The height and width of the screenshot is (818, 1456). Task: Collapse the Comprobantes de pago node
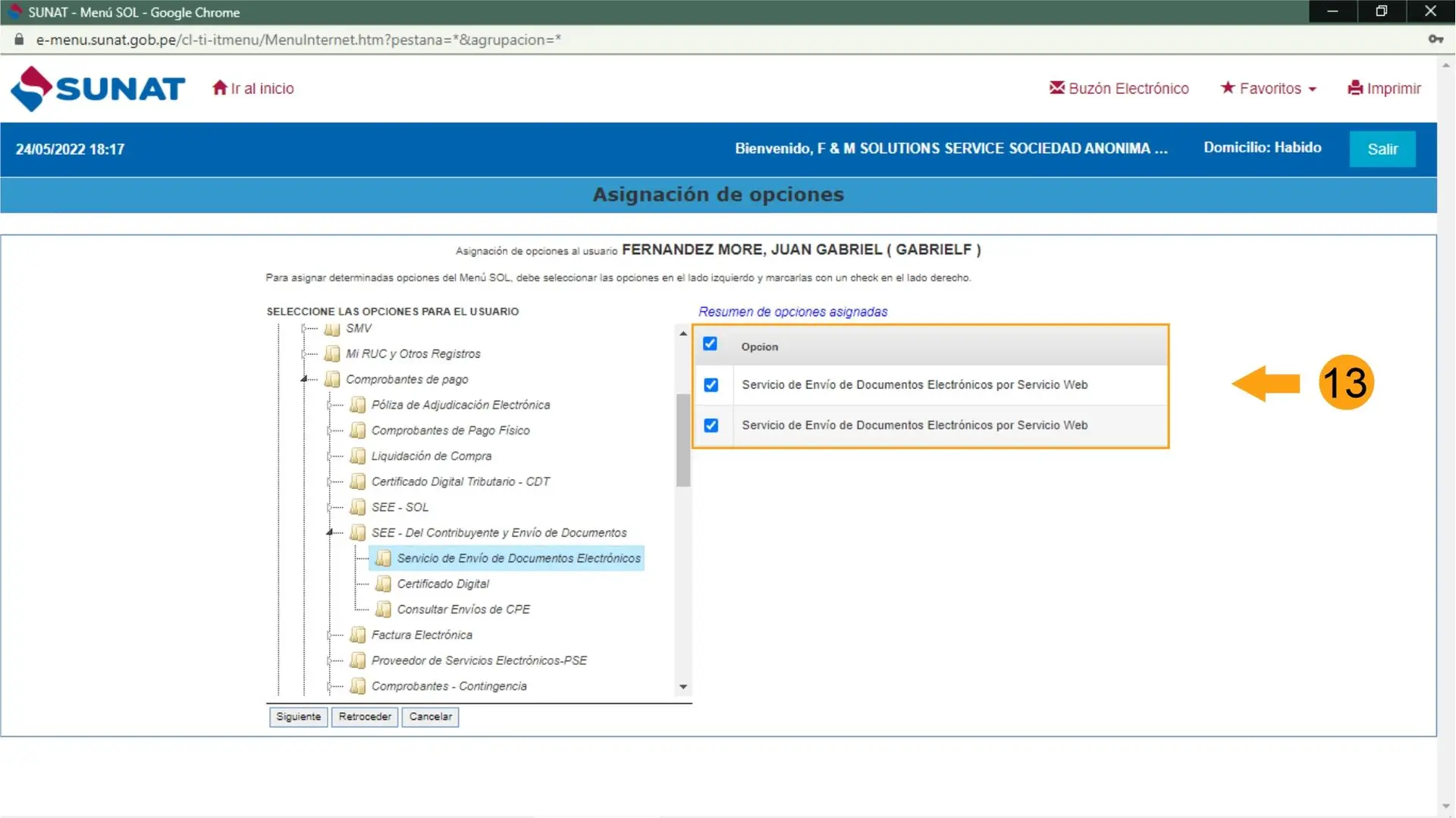pyautogui.click(x=304, y=378)
